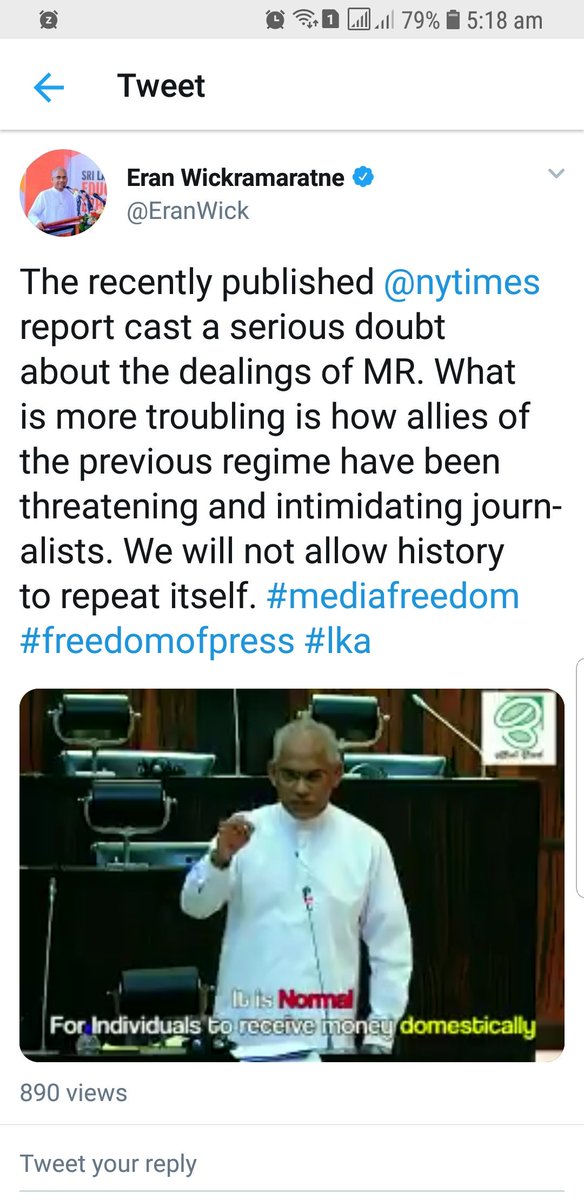Image resolution: width=584 pixels, height=1200 pixels.
Task: Tap the SIM 1 indicator icon
Action: pyautogui.click(x=329, y=20)
